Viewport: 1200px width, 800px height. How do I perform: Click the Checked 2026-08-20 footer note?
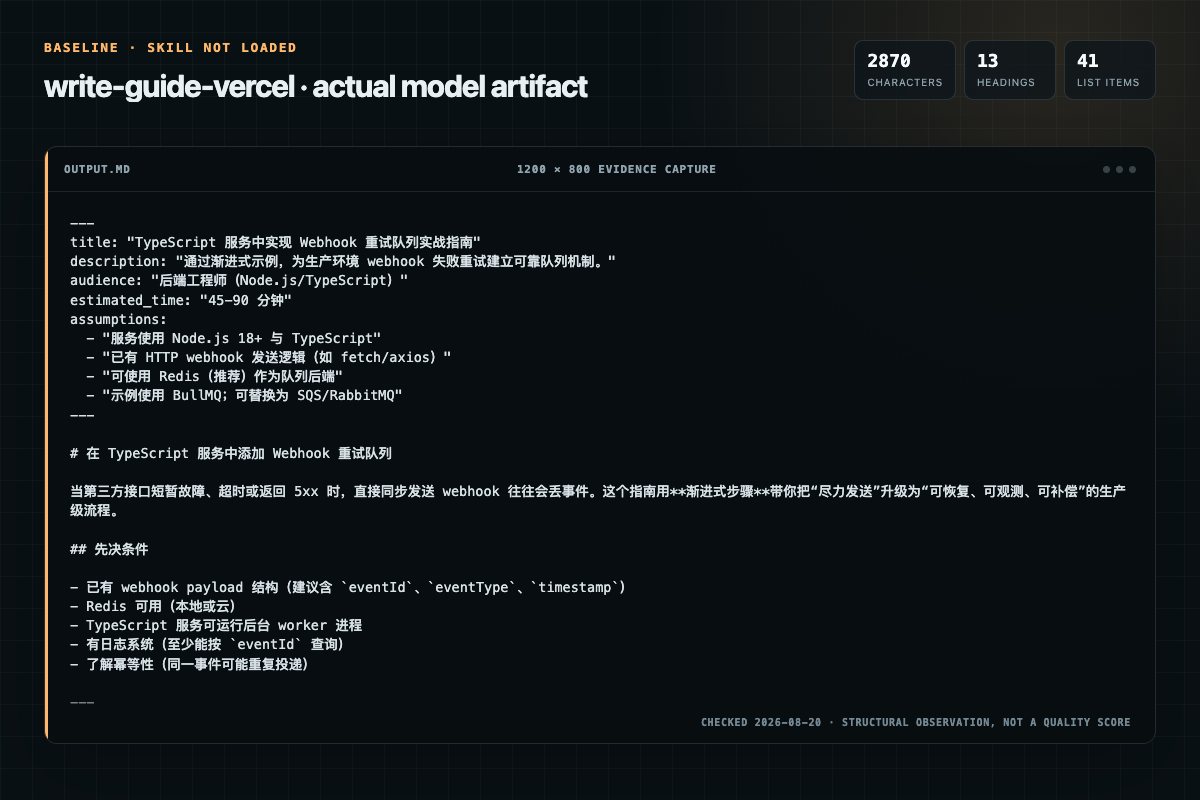916,722
